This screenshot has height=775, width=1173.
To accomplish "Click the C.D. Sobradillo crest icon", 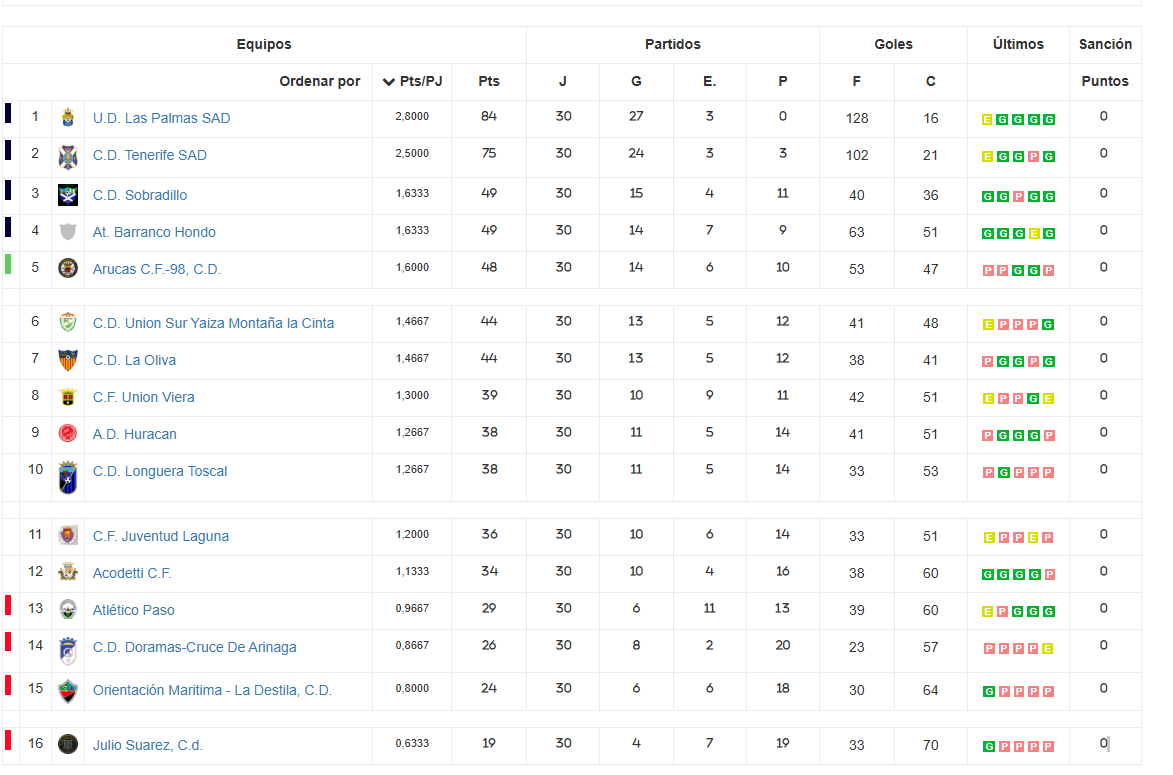I will [x=68, y=195].
